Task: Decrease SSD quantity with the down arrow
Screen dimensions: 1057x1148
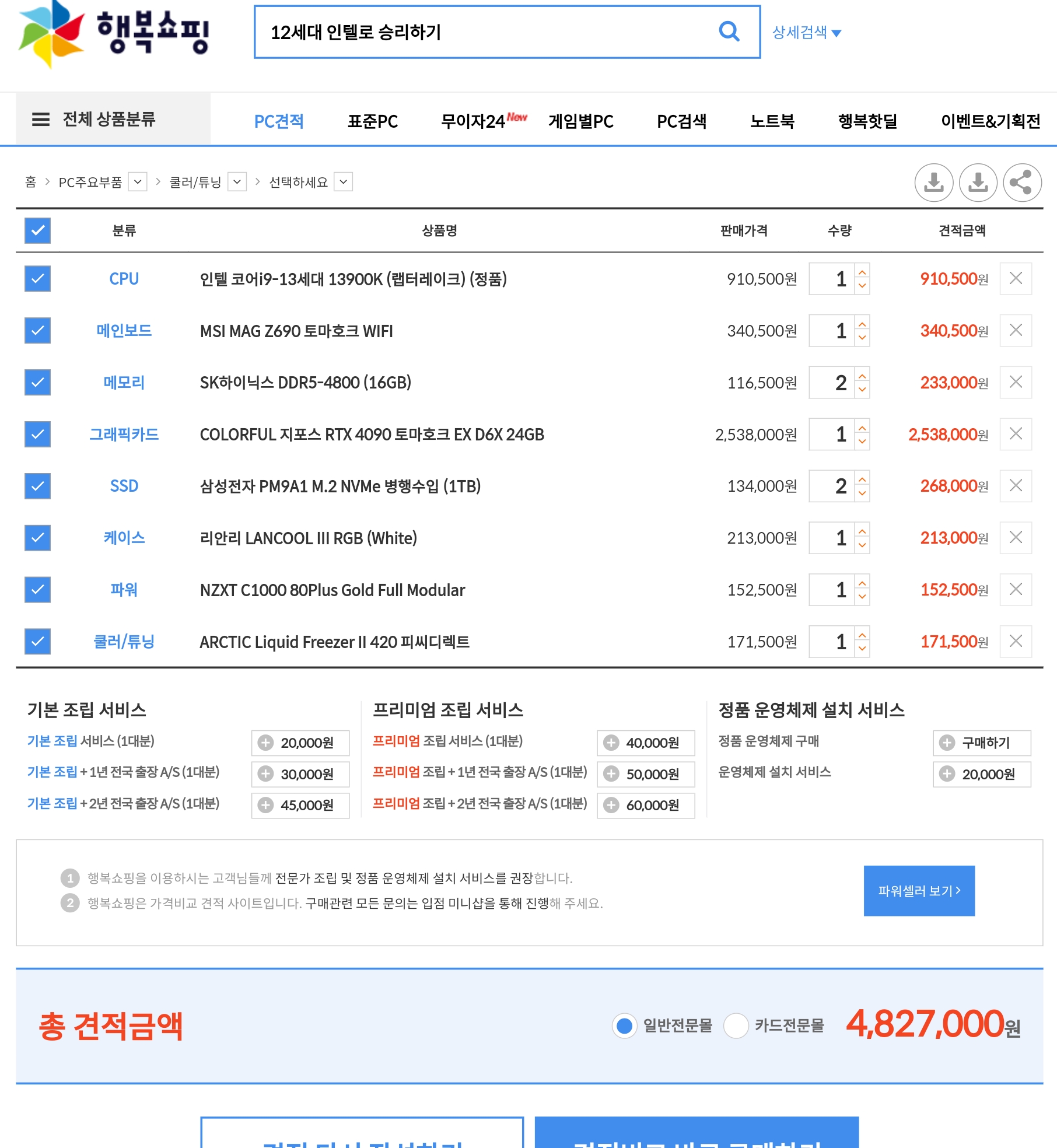Action: point(862,494)
